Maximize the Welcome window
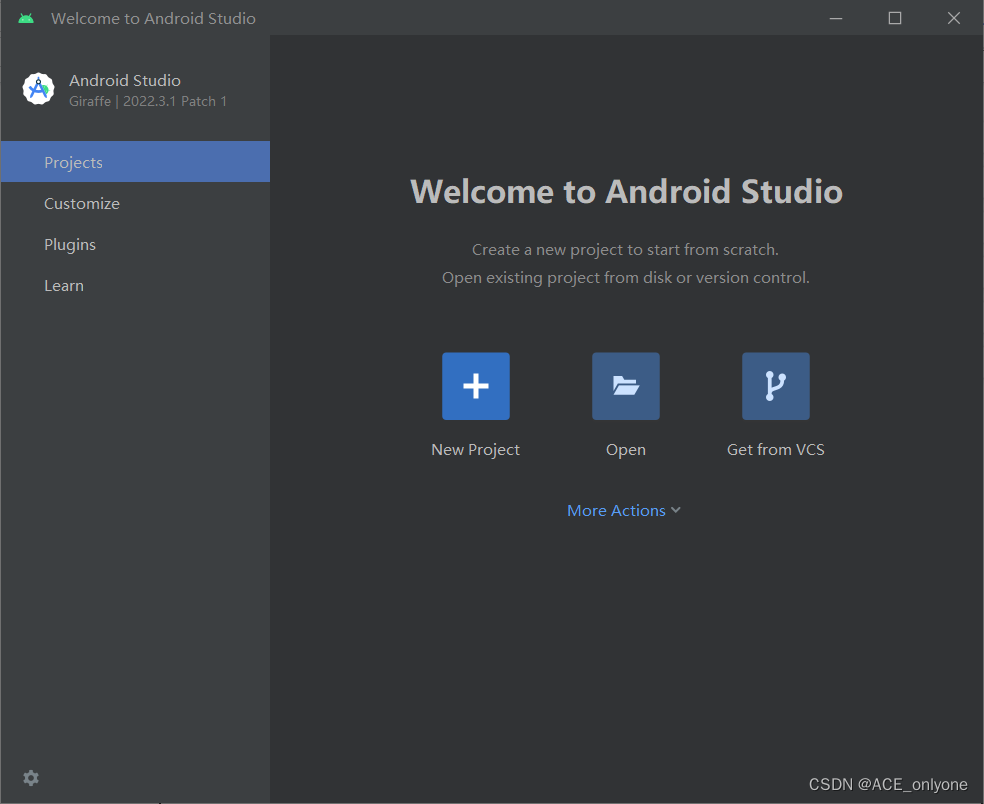 (x=895, y=18)
